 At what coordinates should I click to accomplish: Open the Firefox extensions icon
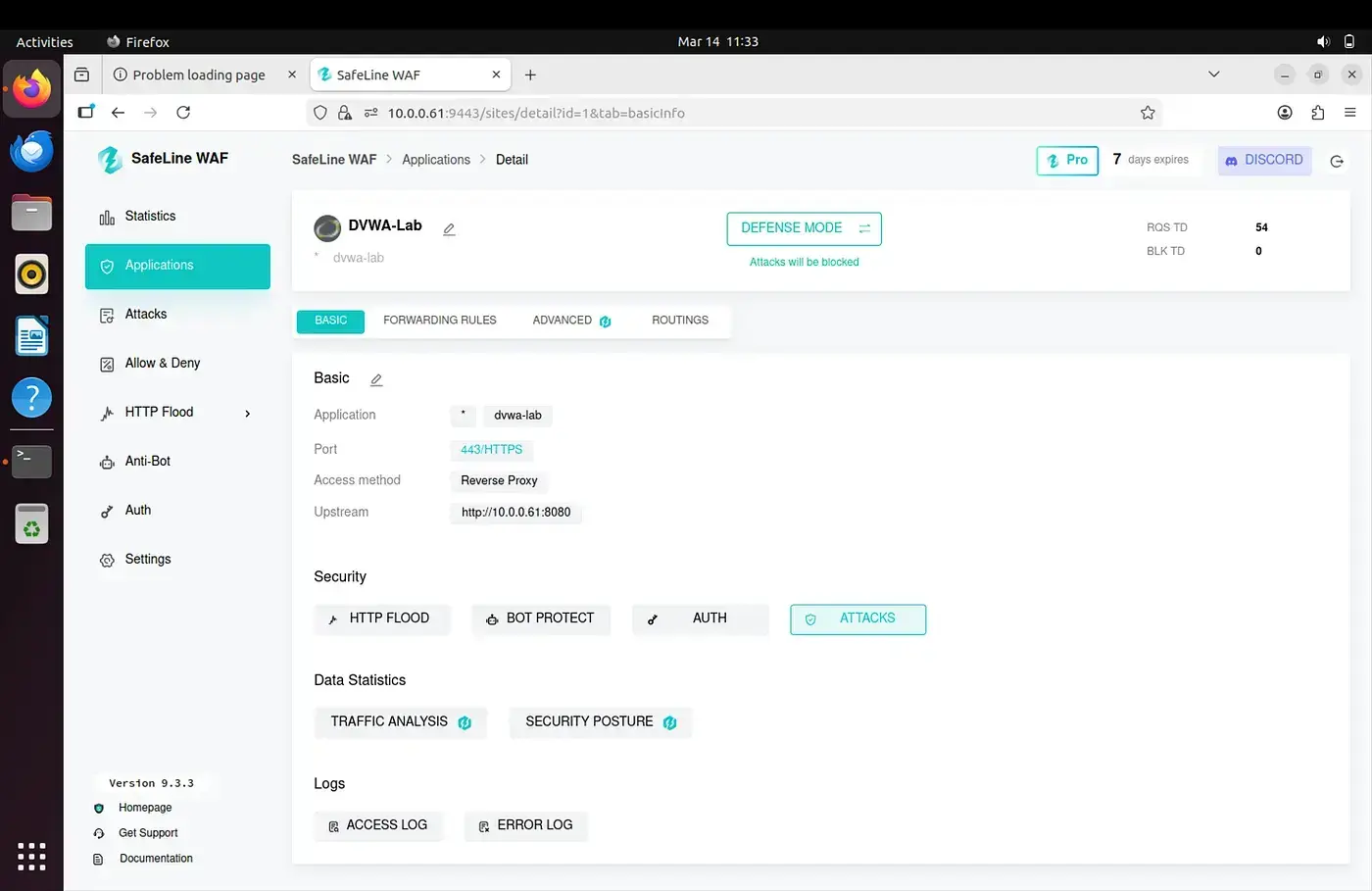click(x=1317, y=113)
